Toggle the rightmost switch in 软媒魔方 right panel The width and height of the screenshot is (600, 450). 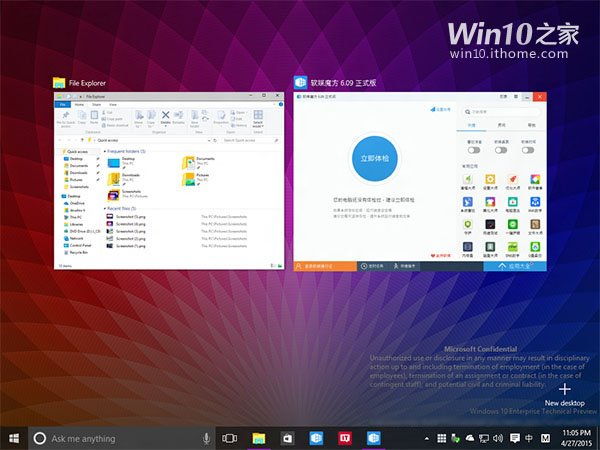pos(528,150)
